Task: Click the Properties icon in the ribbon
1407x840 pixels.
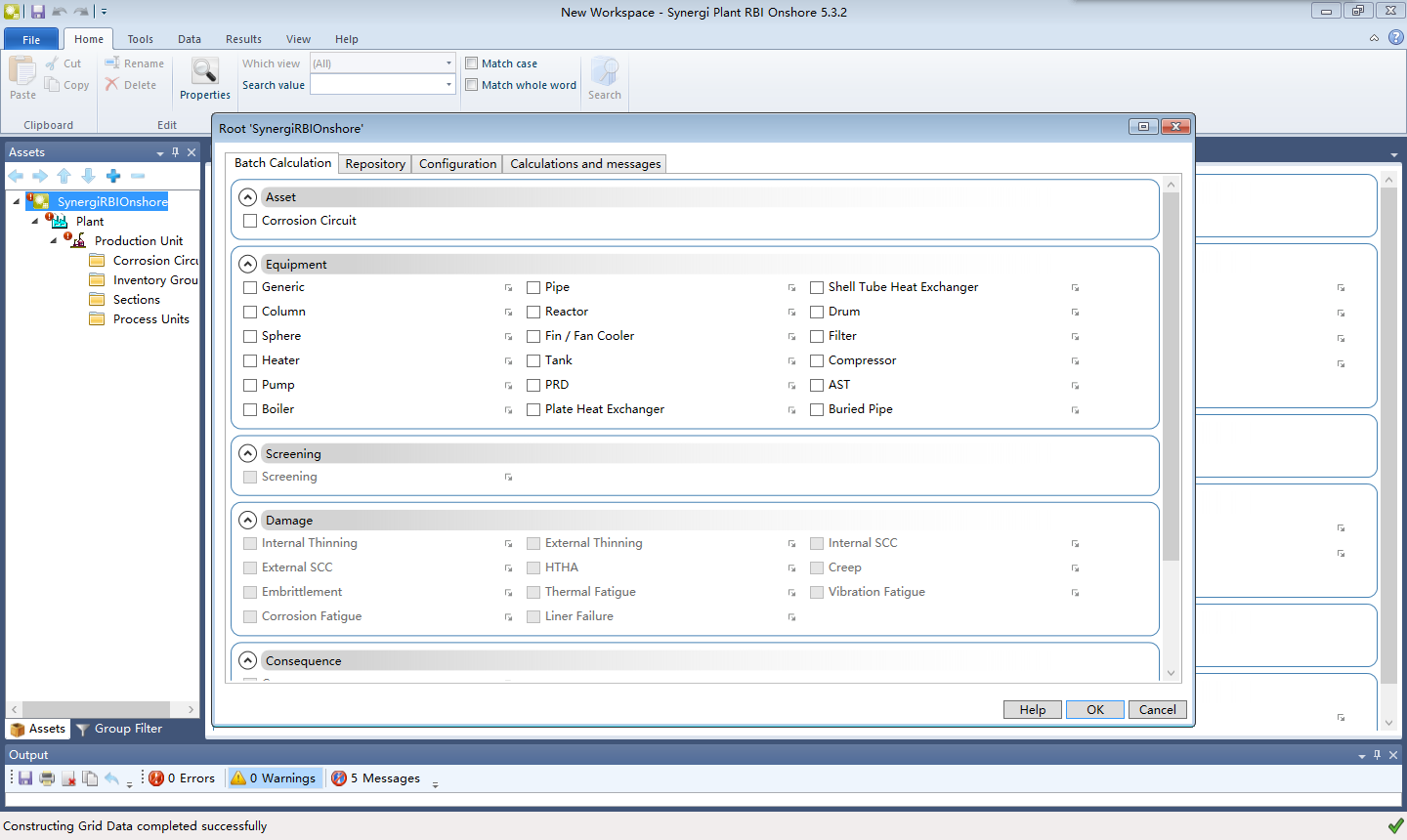Action: (x=205, y=72)
